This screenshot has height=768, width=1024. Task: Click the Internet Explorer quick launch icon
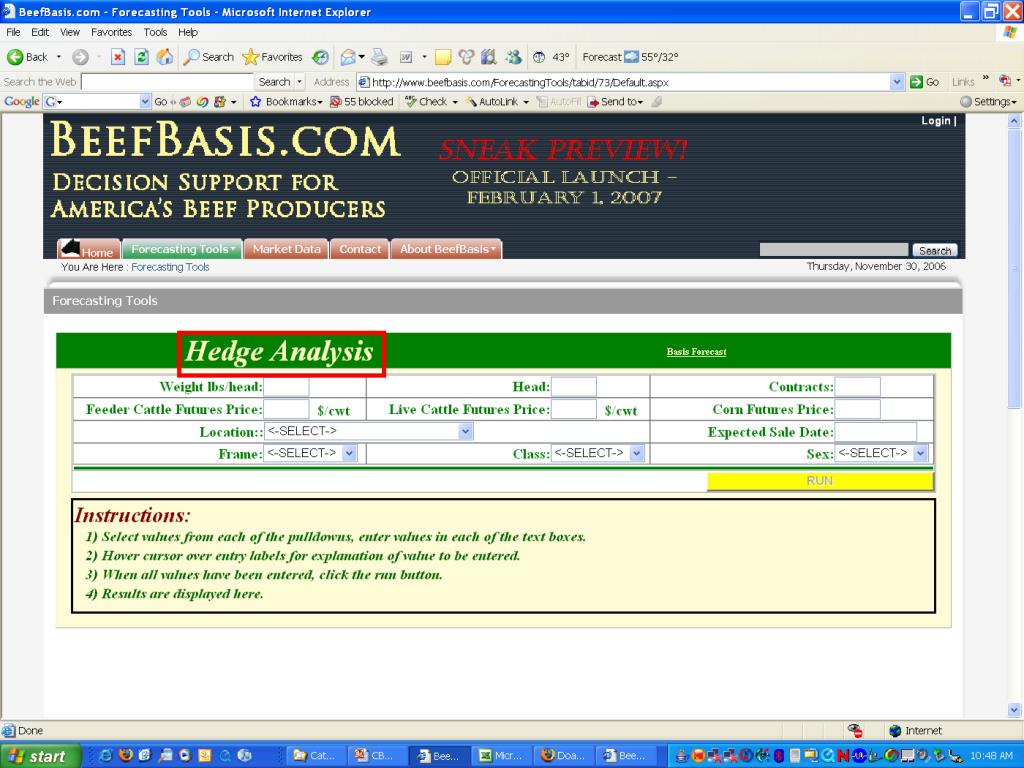[105, 756]
